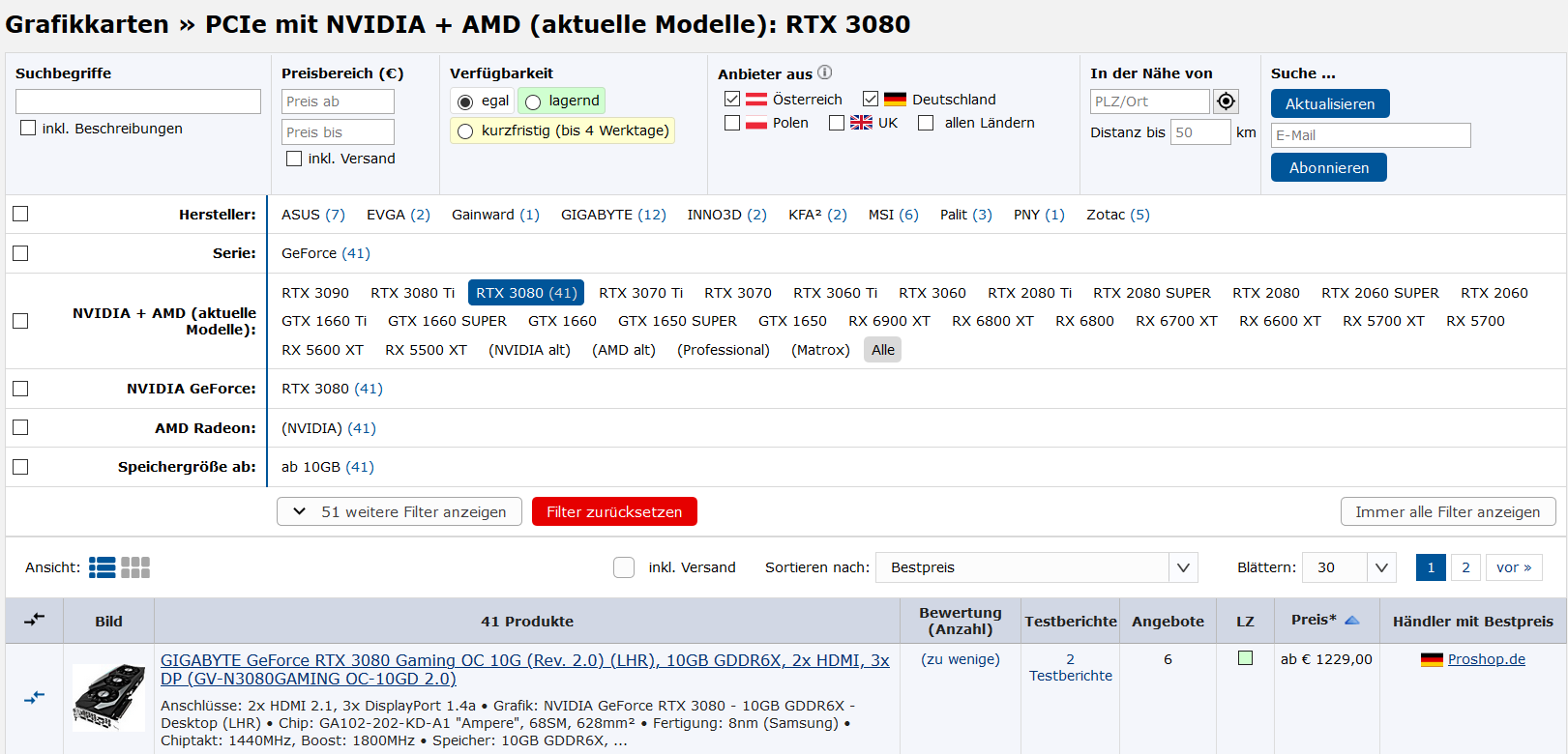Click the locate-me target icon

pyautogui.click(x=1226, y=101)
